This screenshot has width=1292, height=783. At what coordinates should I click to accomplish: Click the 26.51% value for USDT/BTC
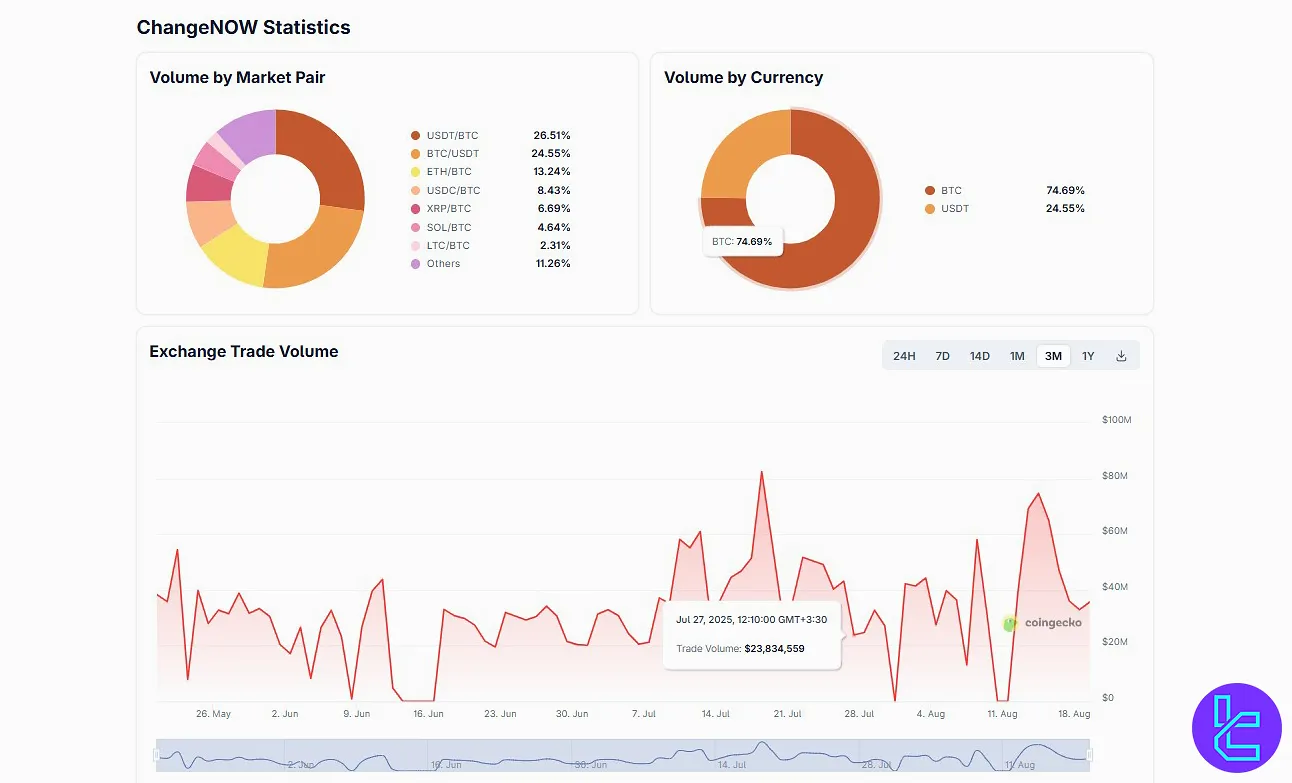(552, 135)
